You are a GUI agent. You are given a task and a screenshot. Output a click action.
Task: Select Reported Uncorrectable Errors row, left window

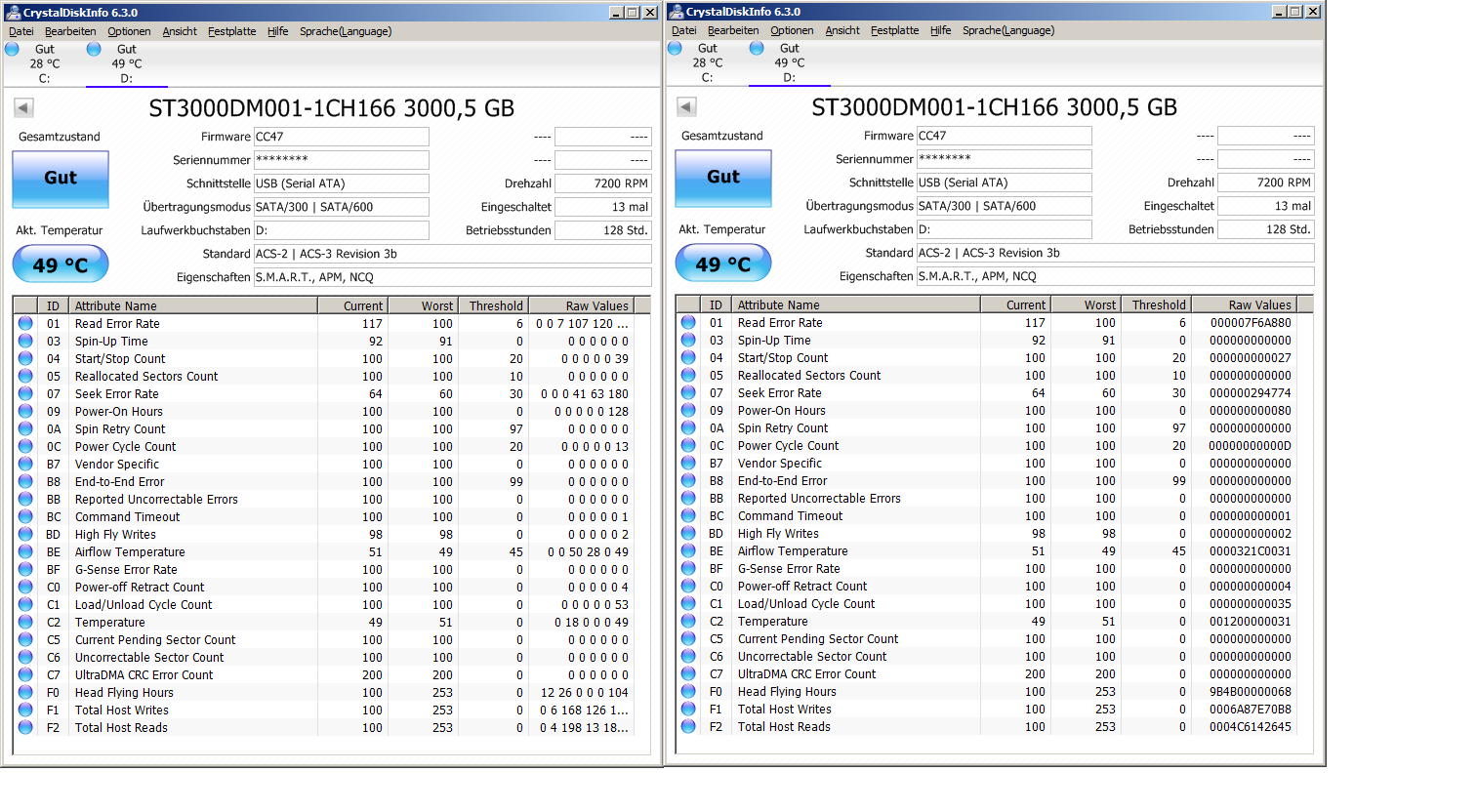pyautogui.click(x=323, y=499)
